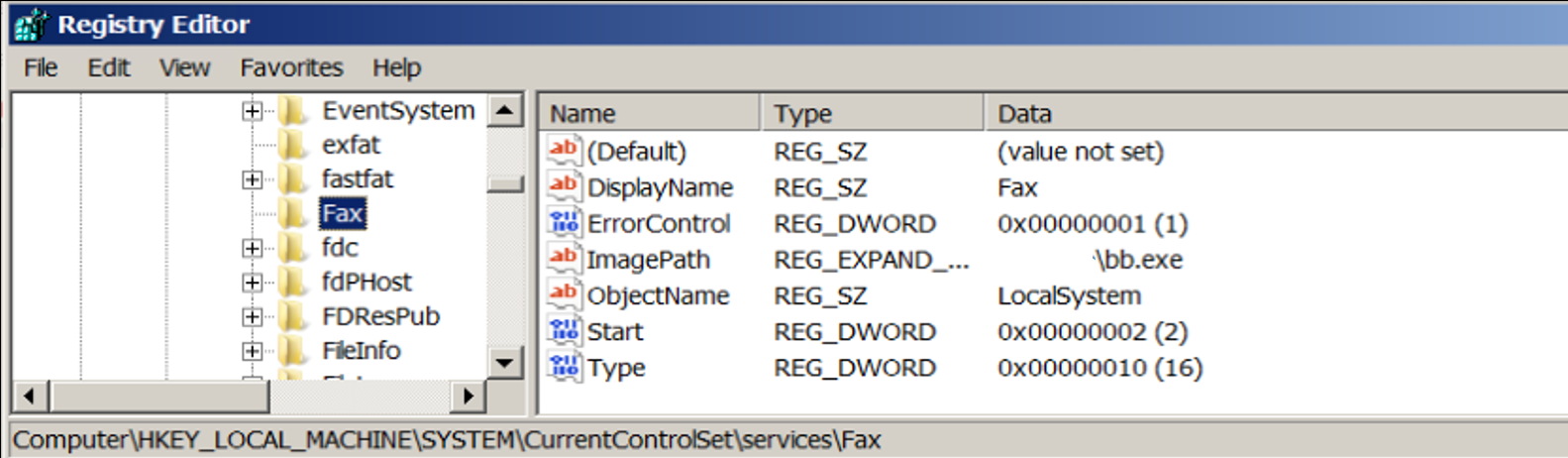Click the Name column header
1568x458 pixels.
(x=649, y=113)
